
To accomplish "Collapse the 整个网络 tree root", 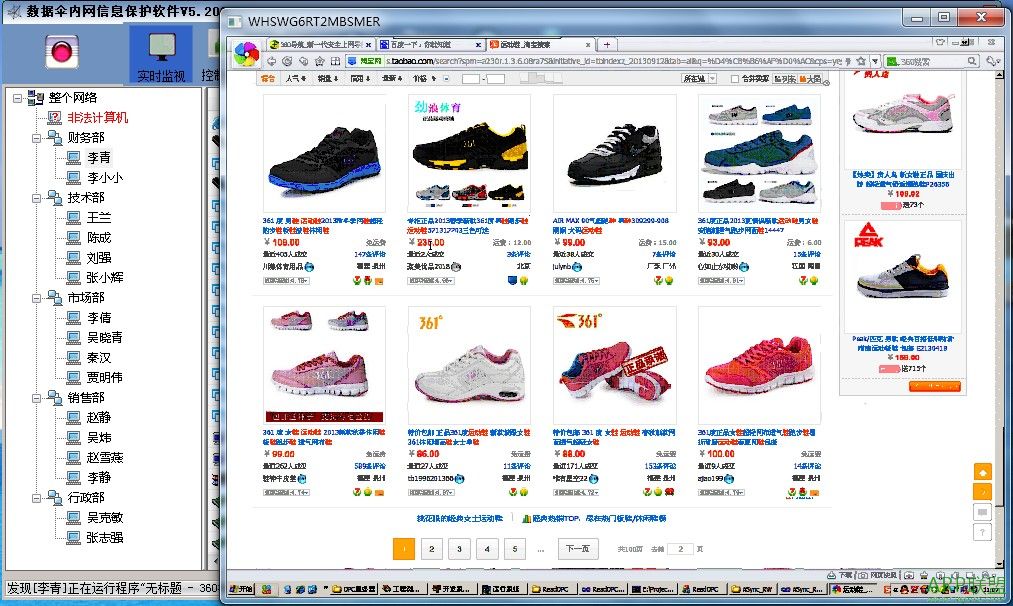I will [18, 98].
